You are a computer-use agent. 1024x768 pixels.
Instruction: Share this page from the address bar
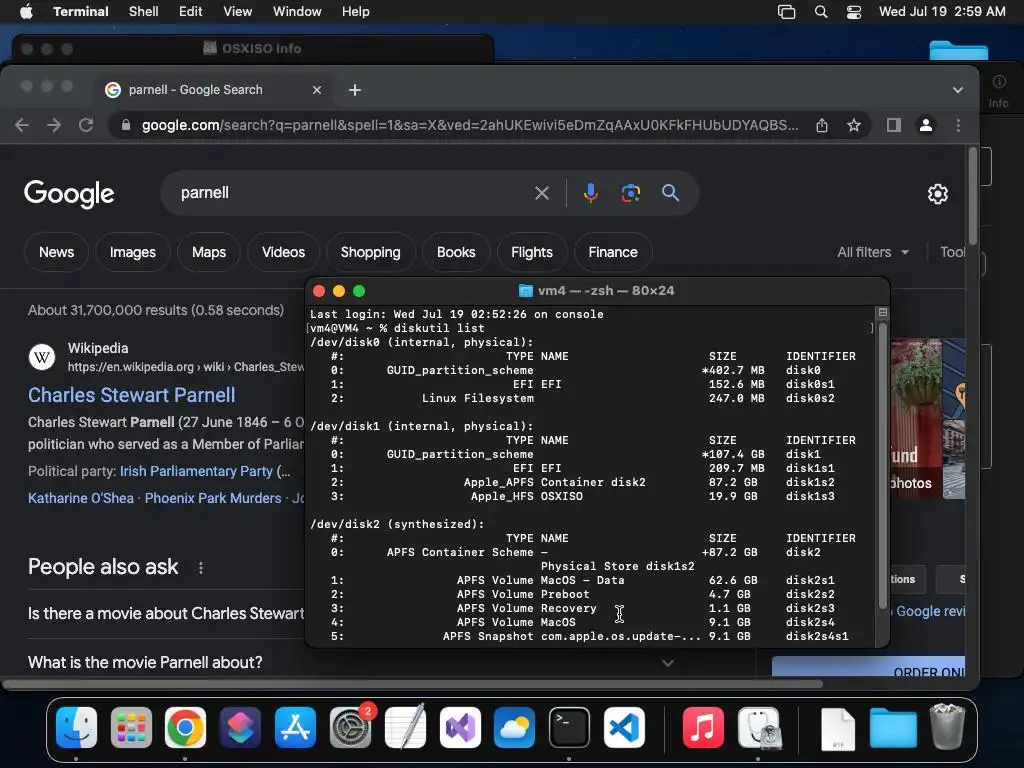click(x=822, y=125)
